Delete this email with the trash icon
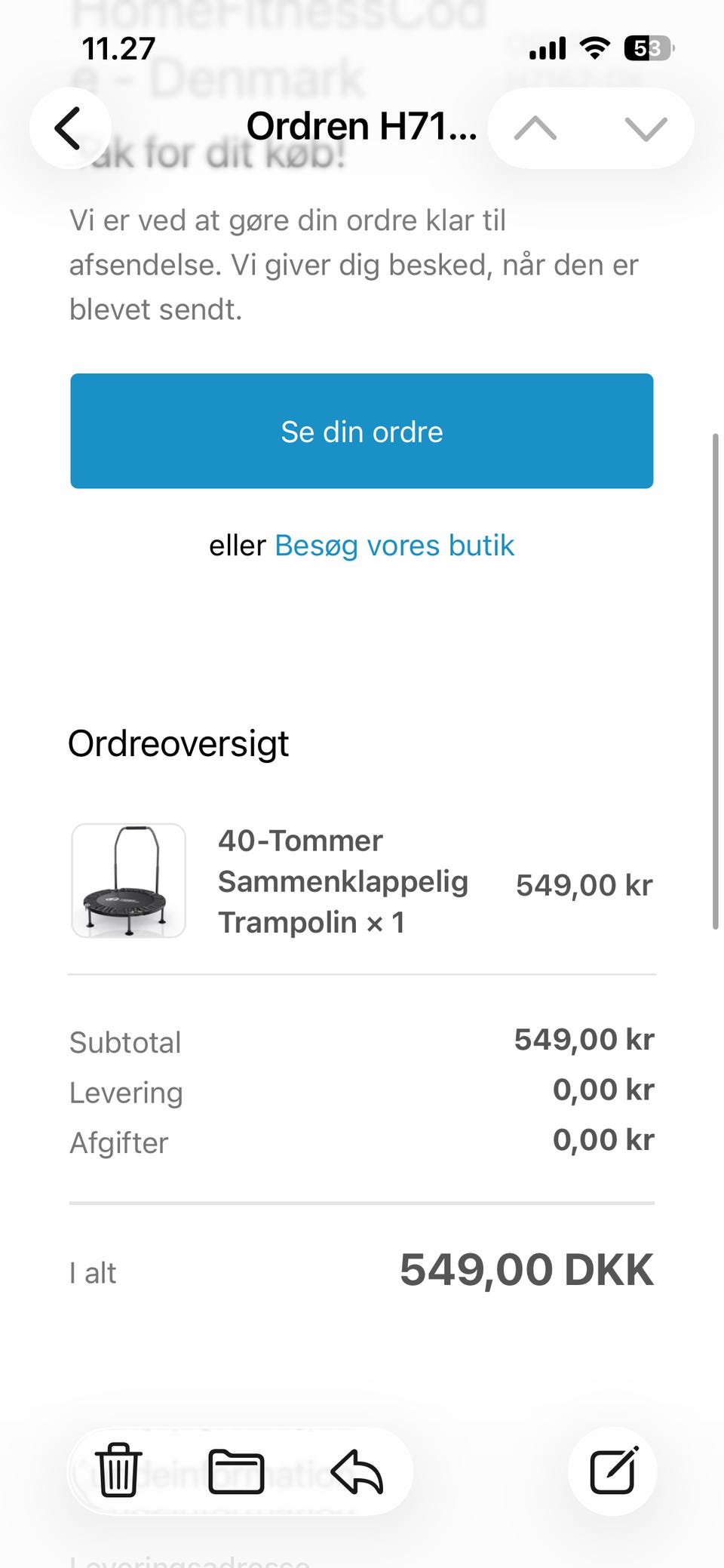Viewport: 724px width, 1568px height. click(x=118, y=1471)
